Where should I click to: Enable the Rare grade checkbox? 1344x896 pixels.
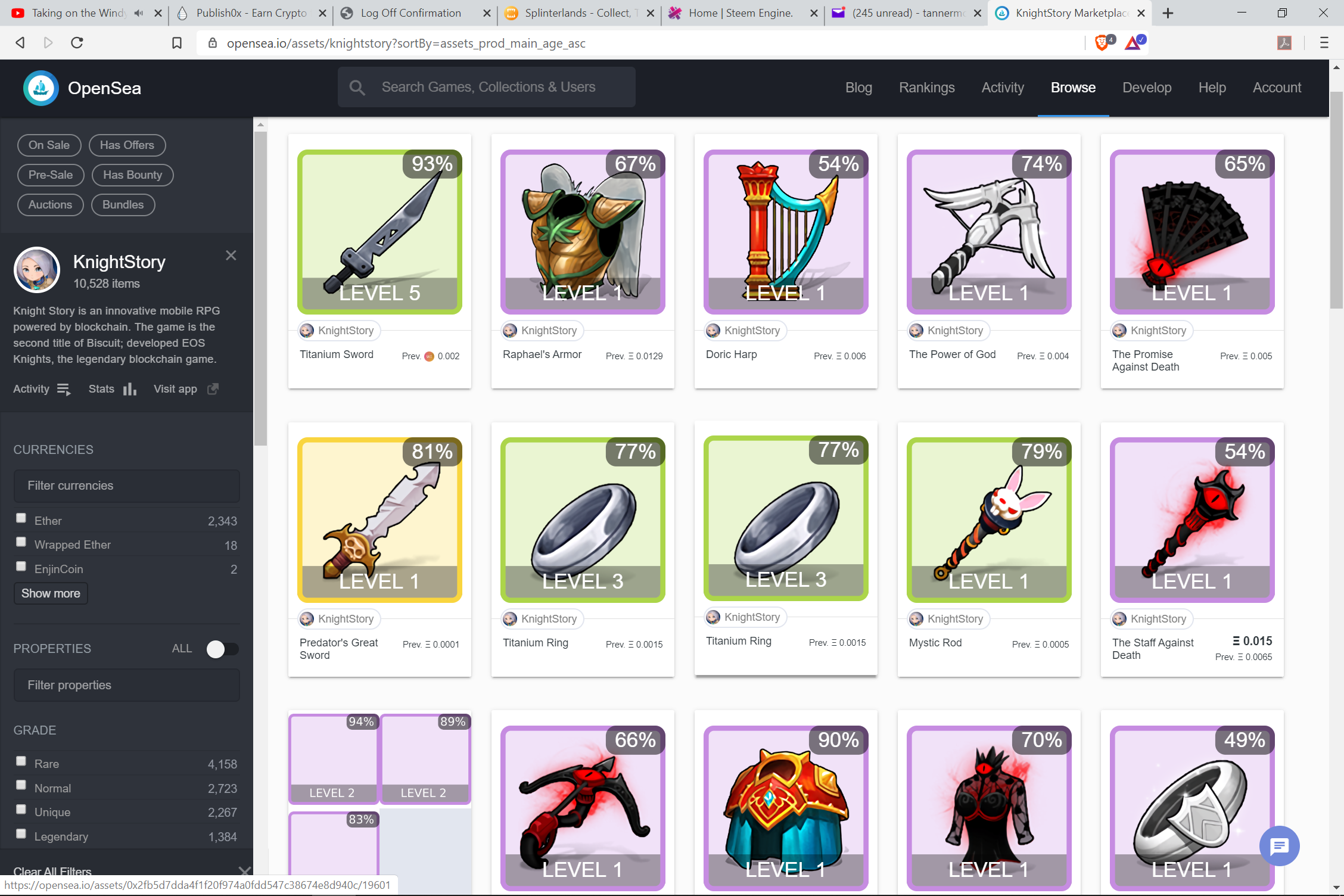[21, 761]
